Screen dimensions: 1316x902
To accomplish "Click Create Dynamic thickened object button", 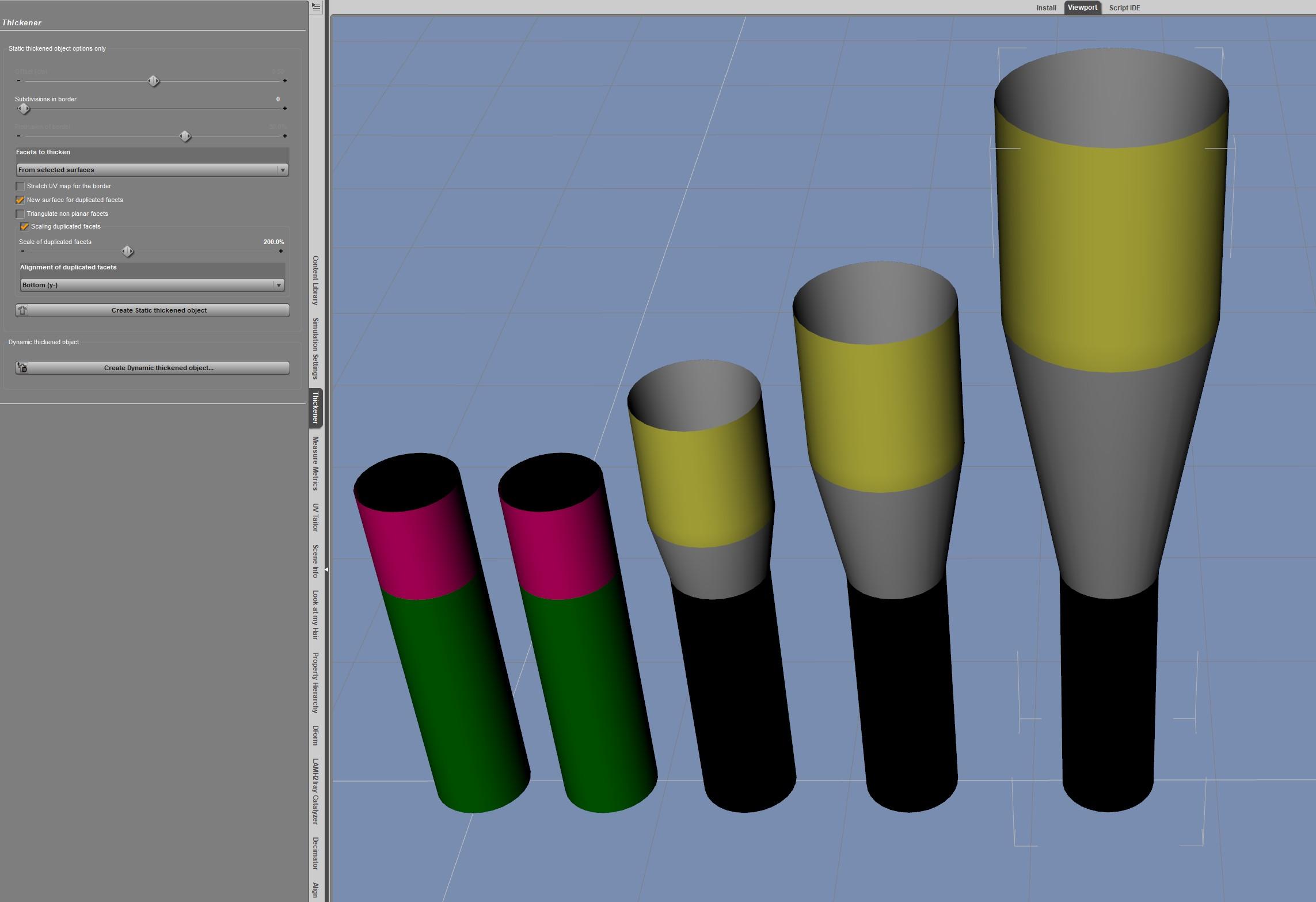I will click(159, 368).
